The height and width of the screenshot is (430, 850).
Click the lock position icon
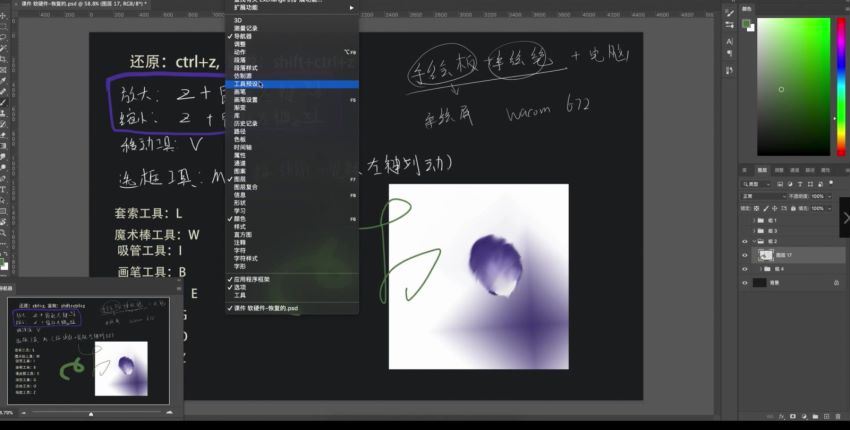point(775,209)
